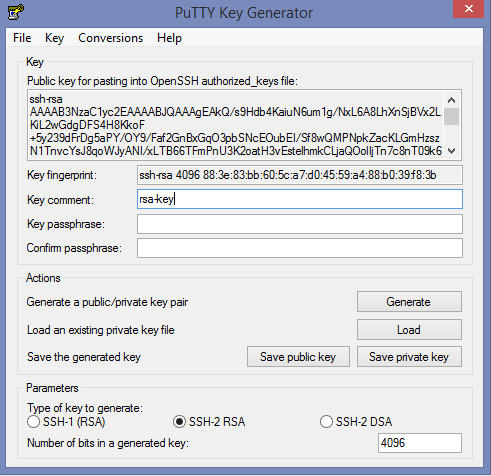The image size is (491, 476).
Task: Click the Key comment input field
Action: point(300,199)
